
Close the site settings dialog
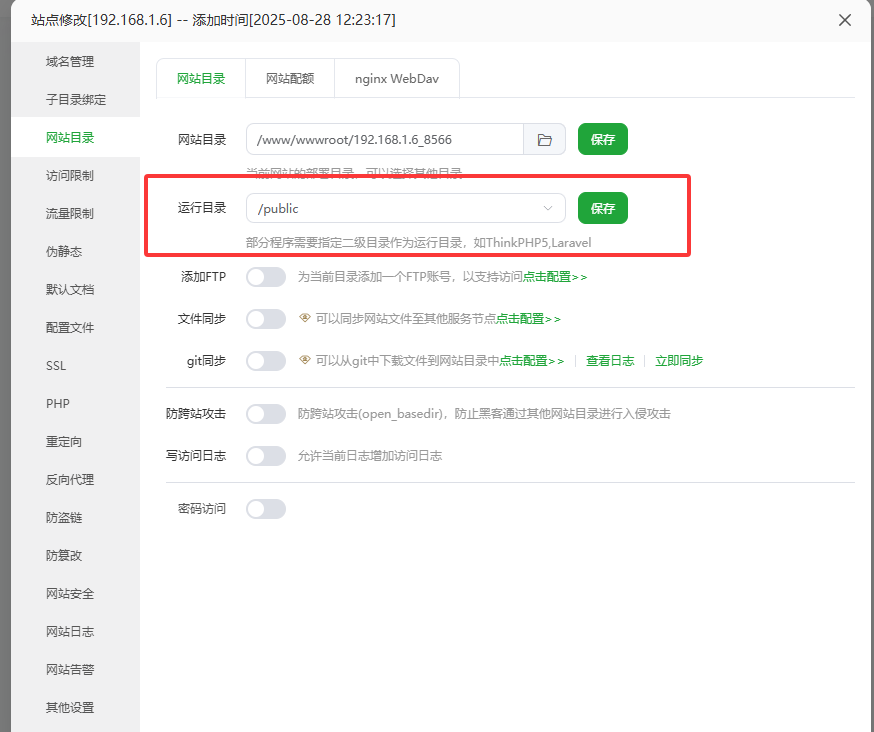pyautogui.click(x=845, y=20)
